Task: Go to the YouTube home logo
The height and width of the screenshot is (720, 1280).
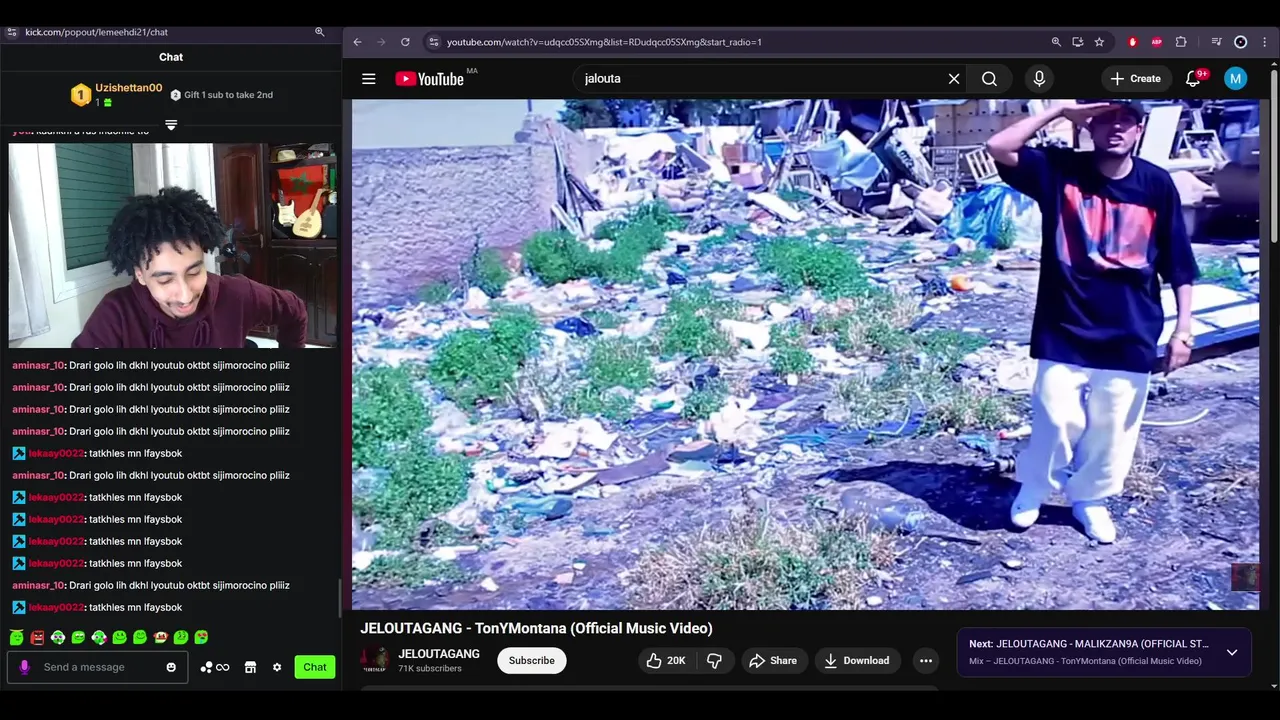Action: pos(430,79)
